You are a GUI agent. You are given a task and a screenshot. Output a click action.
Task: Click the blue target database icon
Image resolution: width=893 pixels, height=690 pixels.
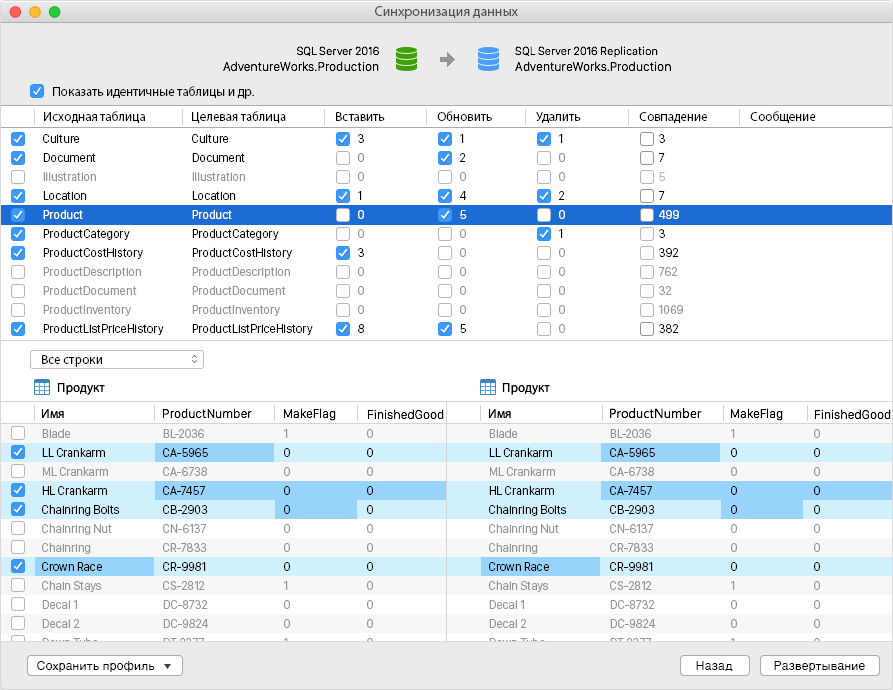tap(488, 59)
